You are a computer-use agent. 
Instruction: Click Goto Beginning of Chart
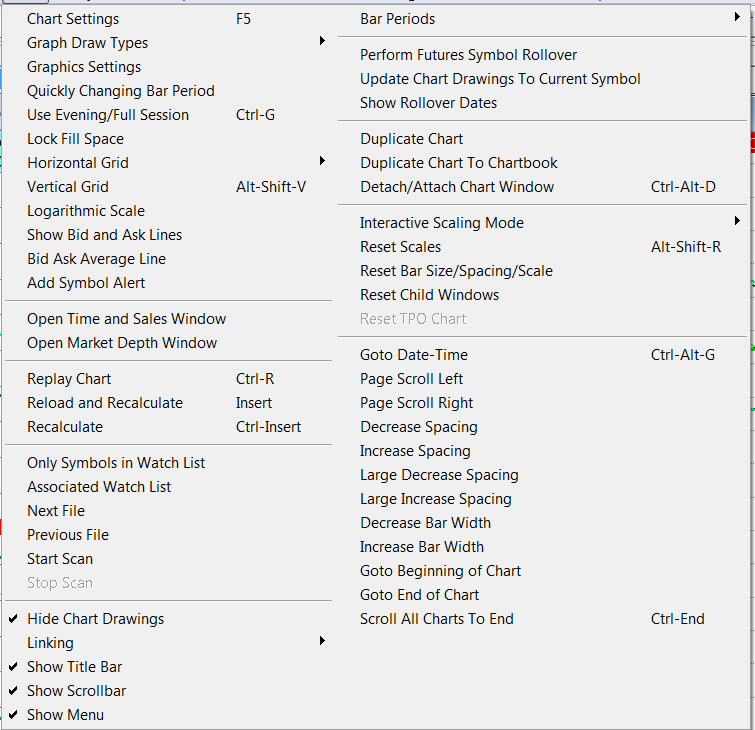click(543, 571)
